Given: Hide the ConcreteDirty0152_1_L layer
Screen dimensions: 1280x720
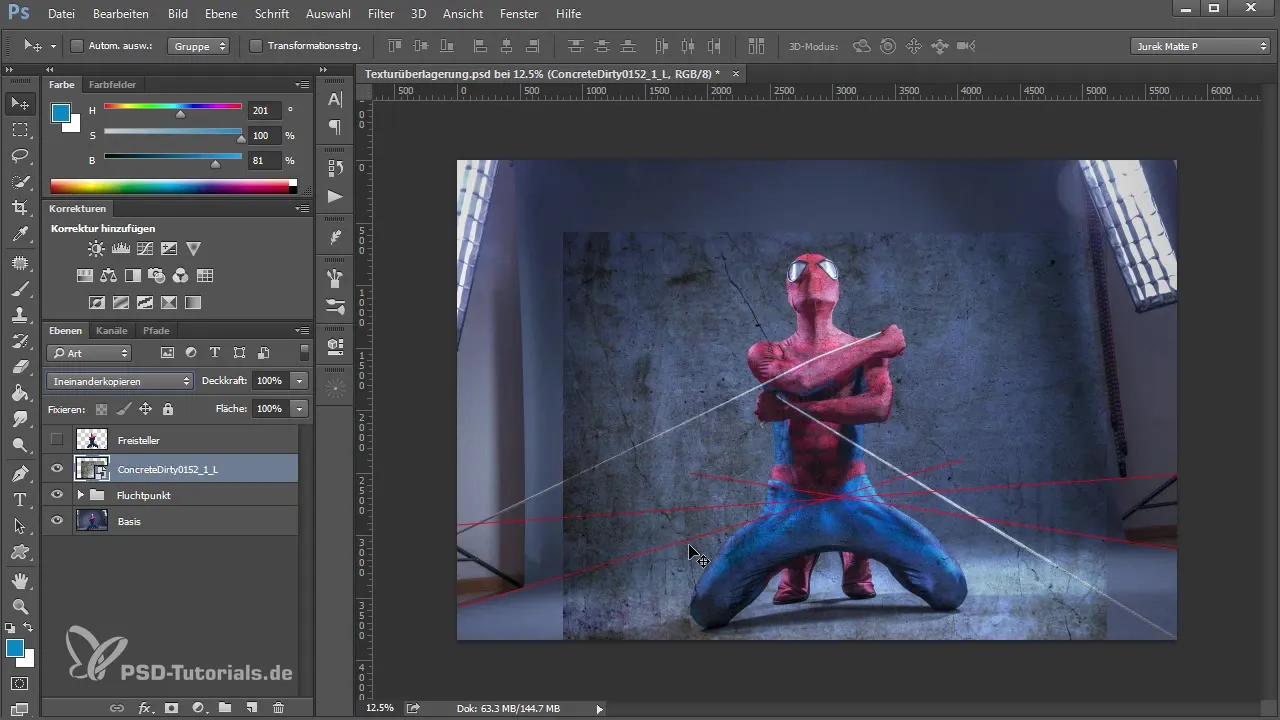Looking at the screenshot, I should tap(57, 468).
